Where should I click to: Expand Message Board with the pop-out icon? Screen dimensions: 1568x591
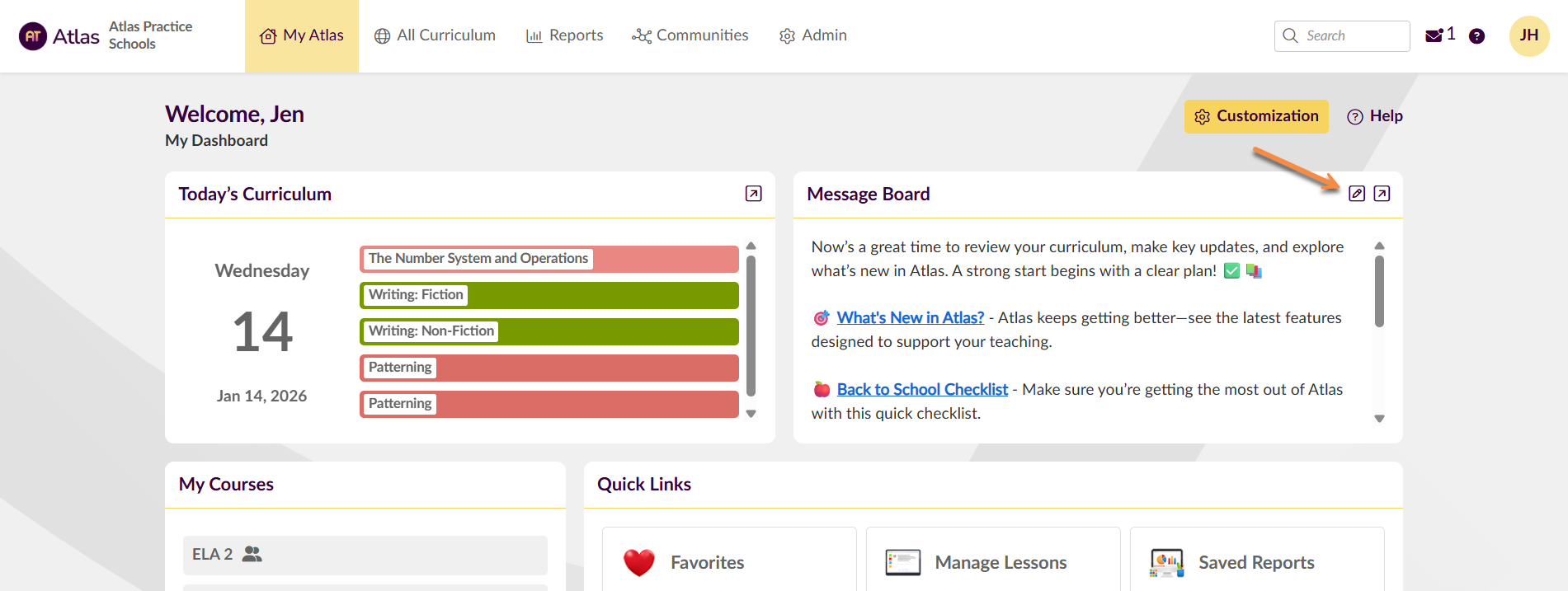click(x=1382, y=194)
